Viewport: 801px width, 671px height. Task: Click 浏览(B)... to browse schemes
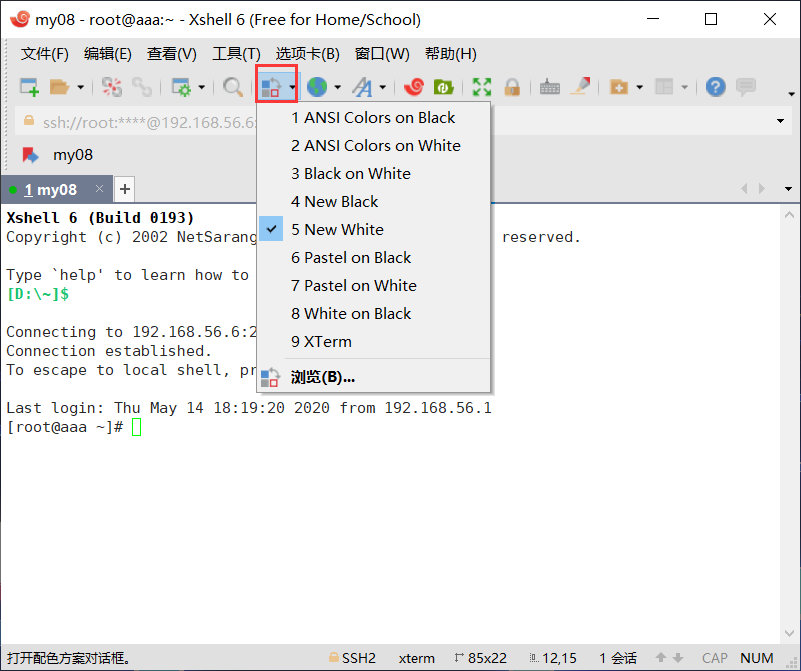pyautogui.click(x=373, y=377)
